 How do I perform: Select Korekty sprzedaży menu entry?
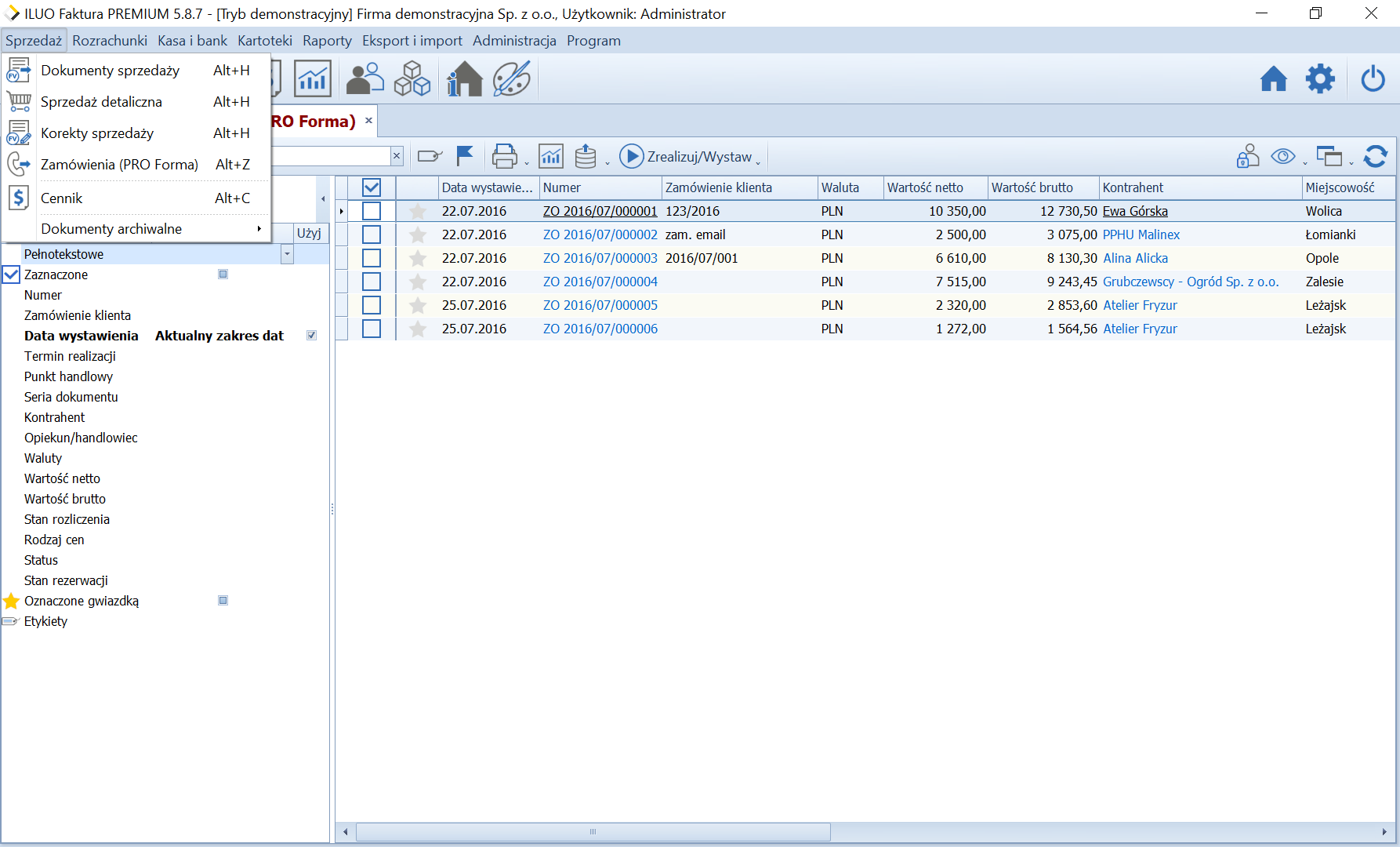[136, 133]
